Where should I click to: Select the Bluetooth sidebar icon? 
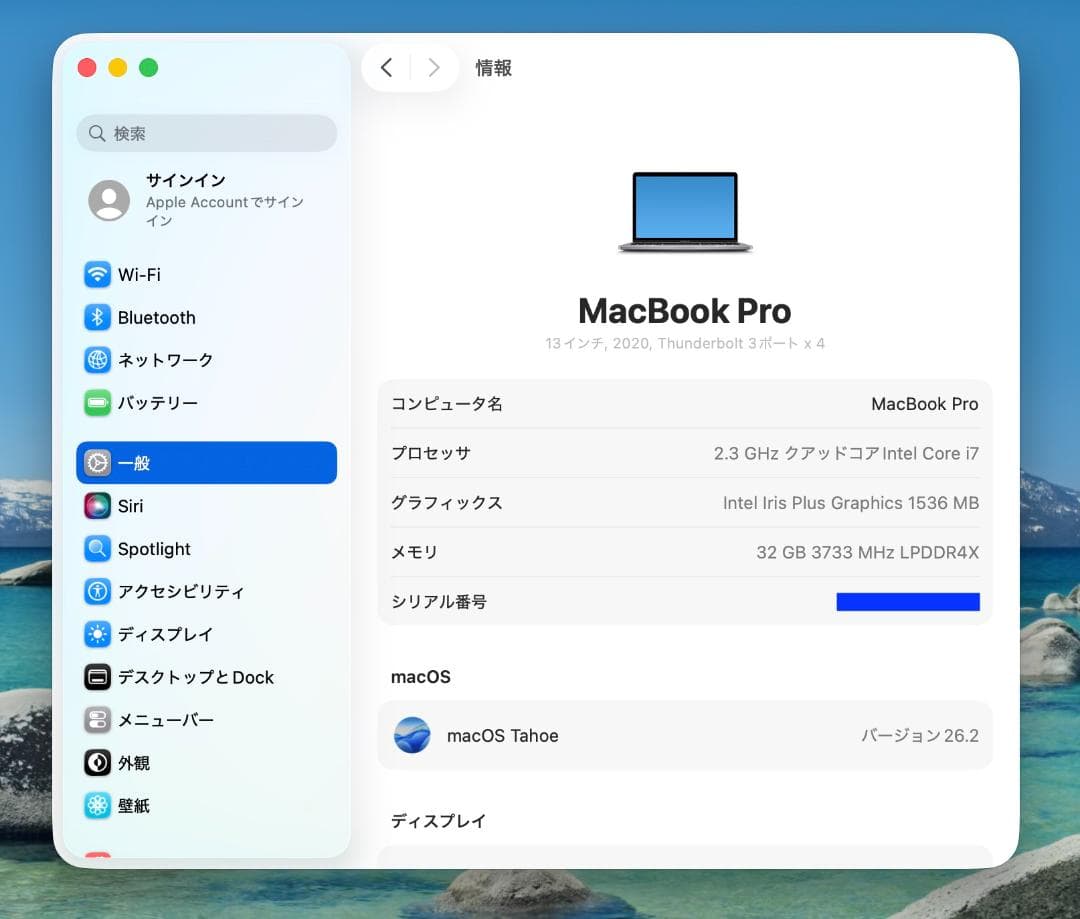point(97,317)
